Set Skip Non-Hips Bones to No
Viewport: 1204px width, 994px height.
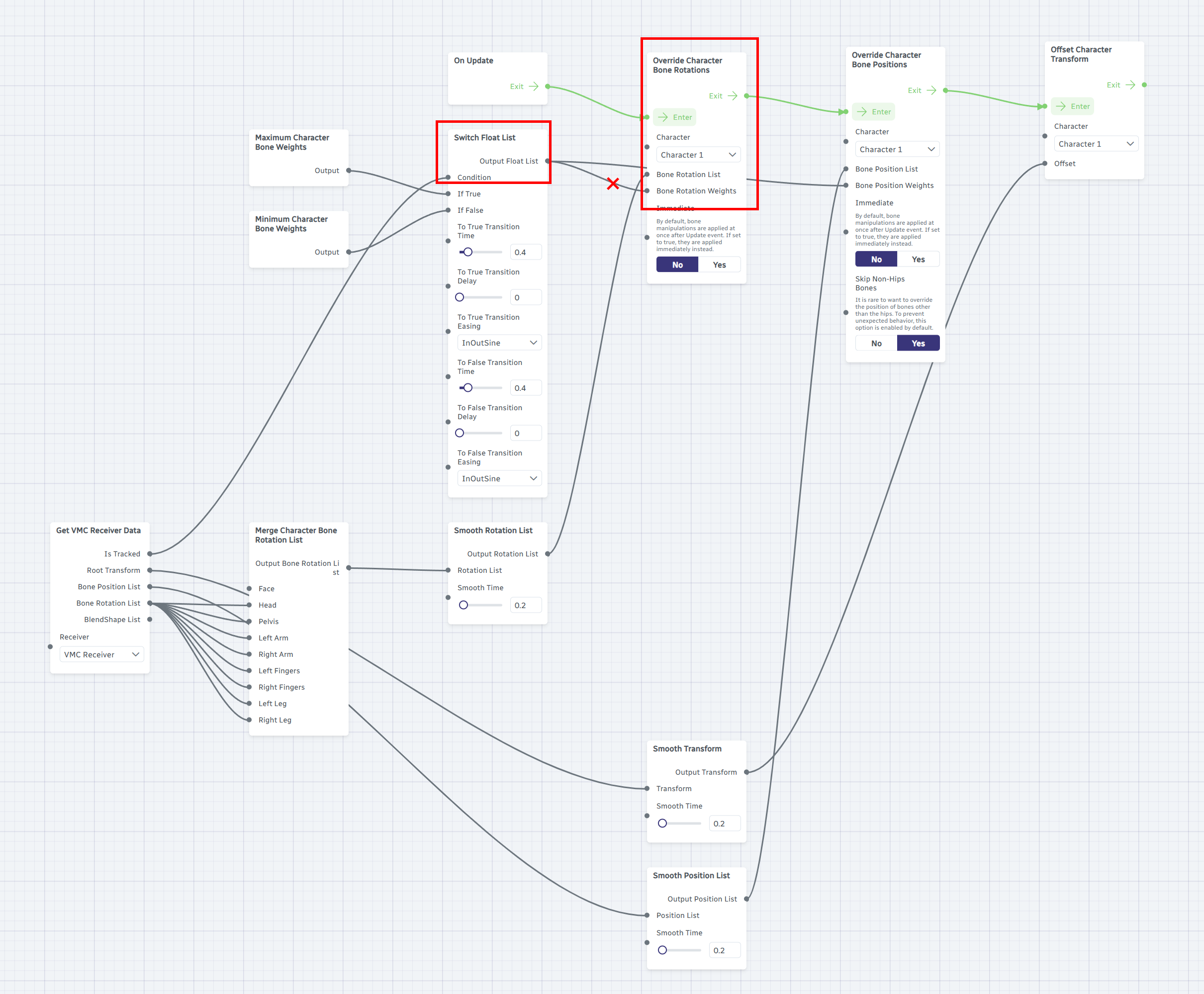(876, 344)
